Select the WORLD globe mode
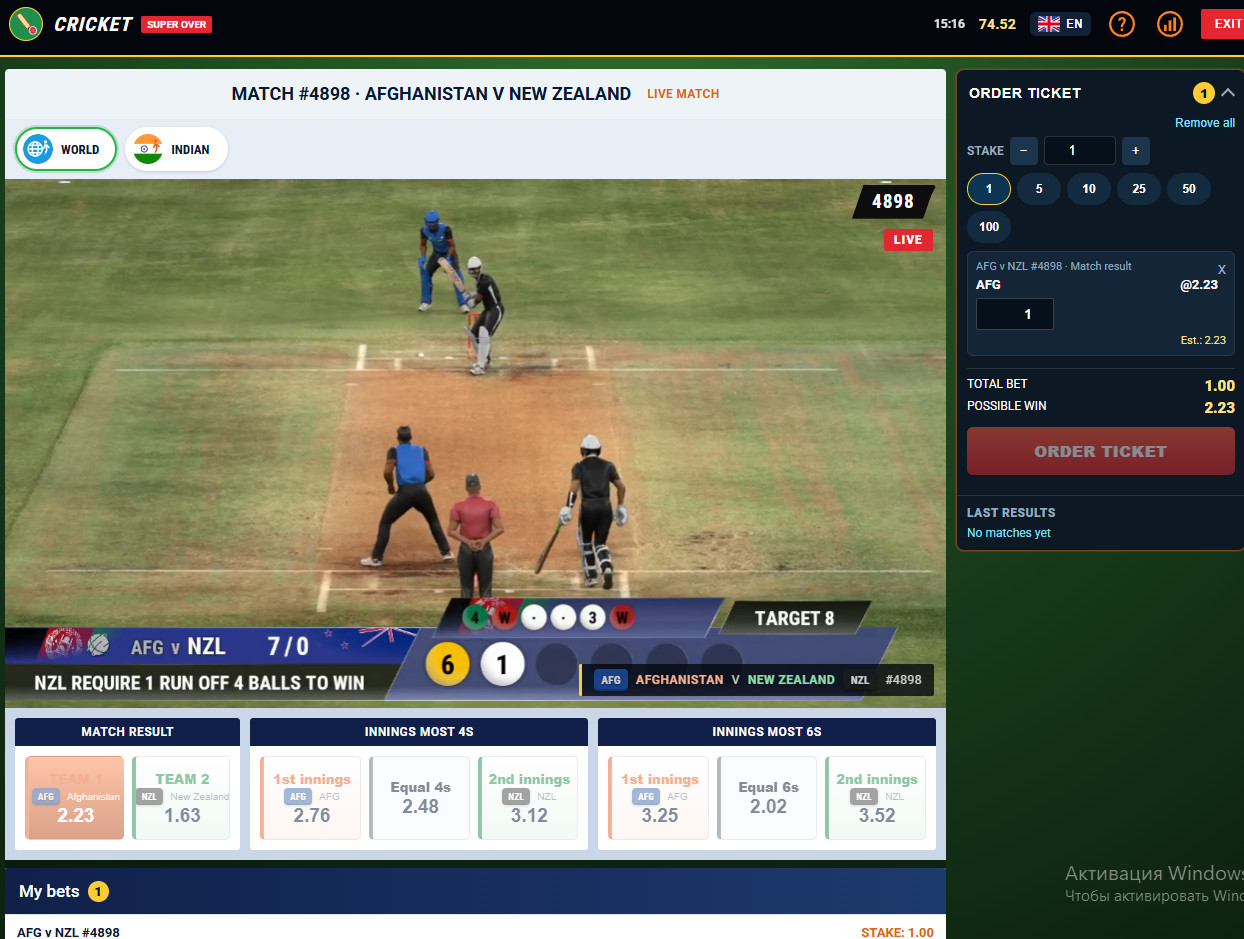The width and height of the screenshot is (1244, 939). (66, 149)
